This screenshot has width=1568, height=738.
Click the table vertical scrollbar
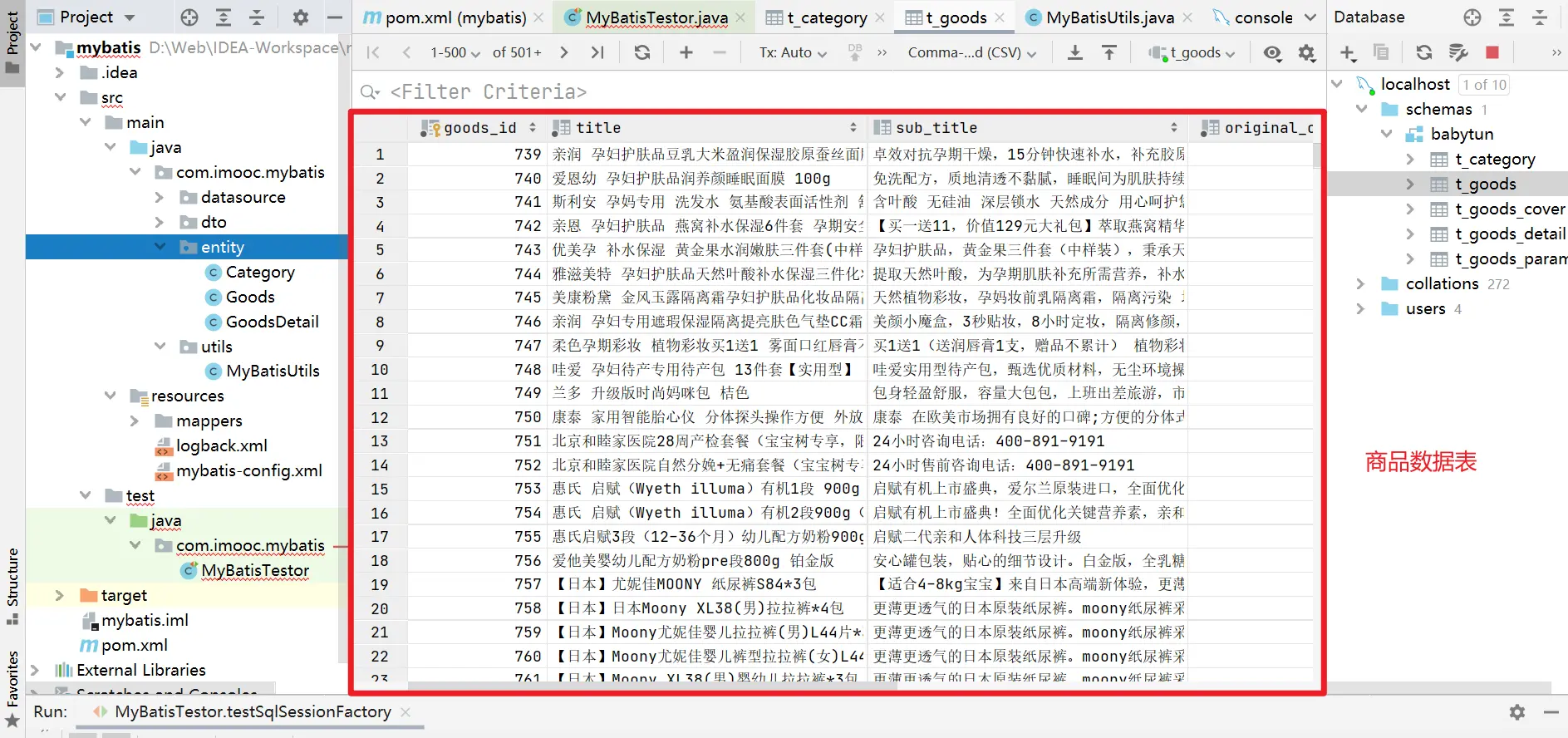coord(1316,157)
